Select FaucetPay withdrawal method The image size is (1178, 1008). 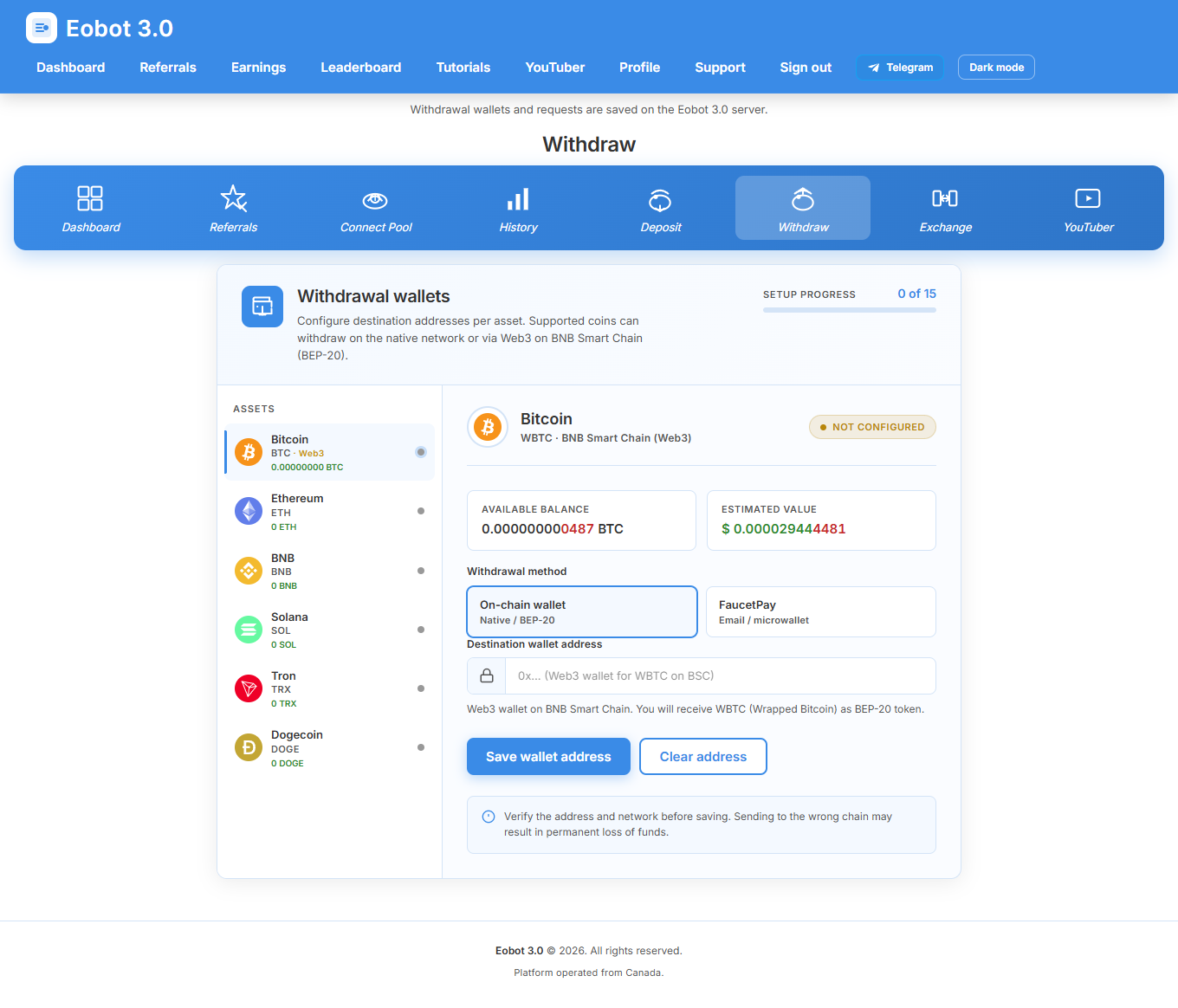point(821,611)
